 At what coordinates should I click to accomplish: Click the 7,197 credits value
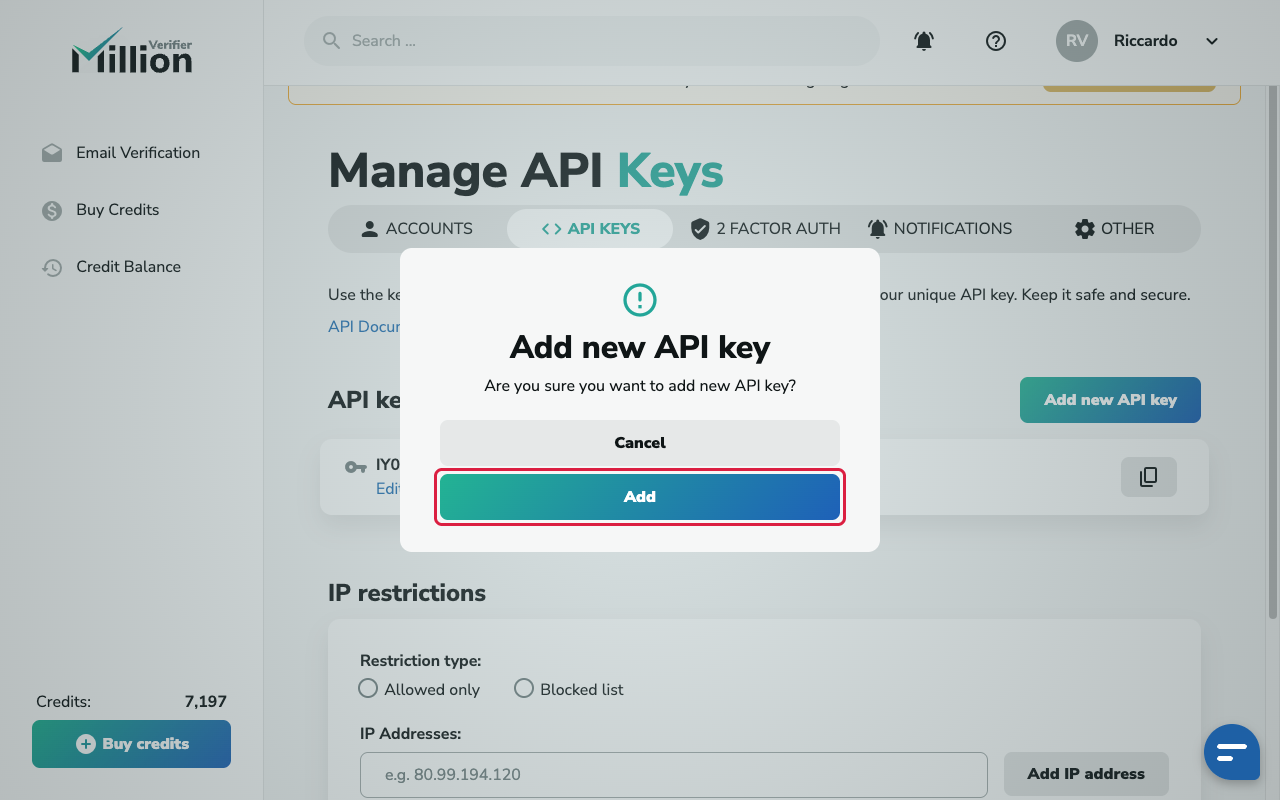click(x=206, y=702)
